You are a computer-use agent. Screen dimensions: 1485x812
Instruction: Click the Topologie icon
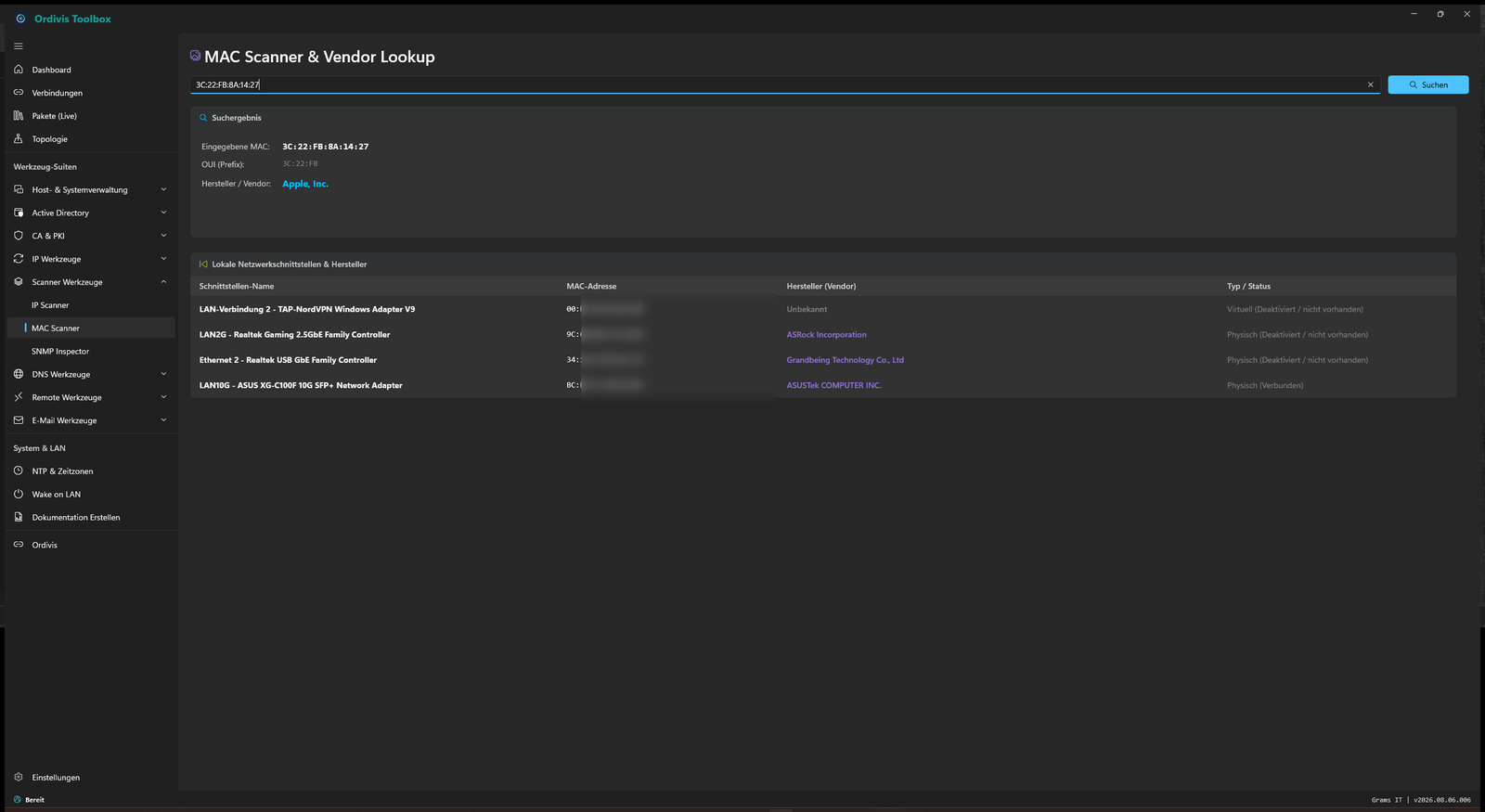pos(19,139)
